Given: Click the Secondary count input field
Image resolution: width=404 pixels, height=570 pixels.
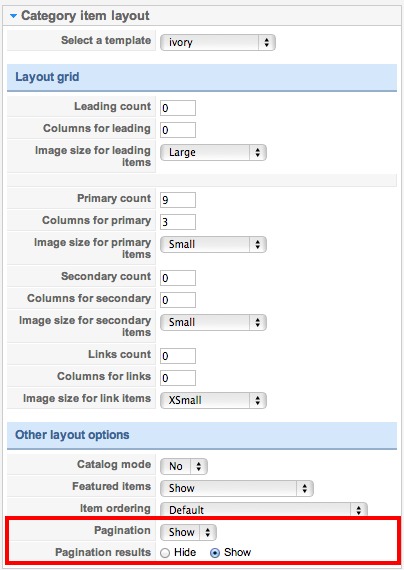Looking at the screenshot, I should pos(178,278).
